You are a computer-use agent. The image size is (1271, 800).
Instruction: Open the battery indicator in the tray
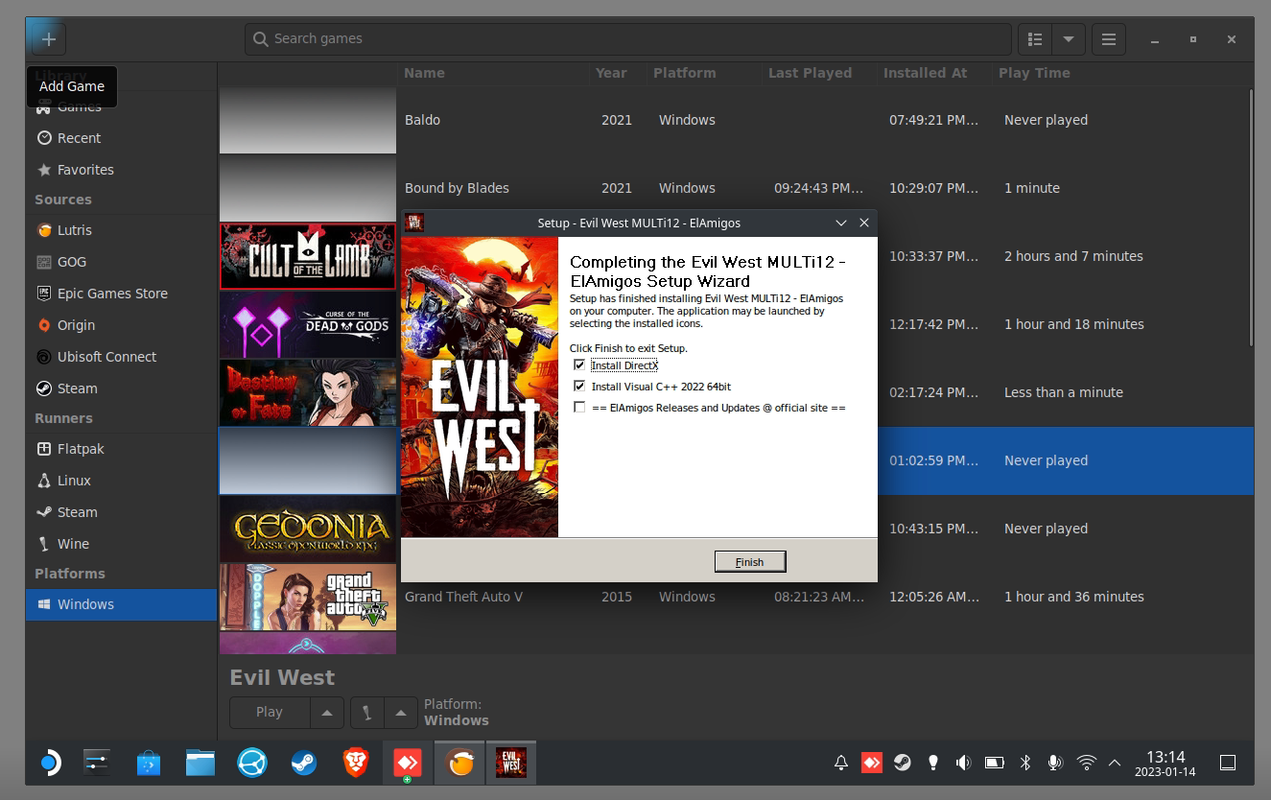[x=994, y=763]
